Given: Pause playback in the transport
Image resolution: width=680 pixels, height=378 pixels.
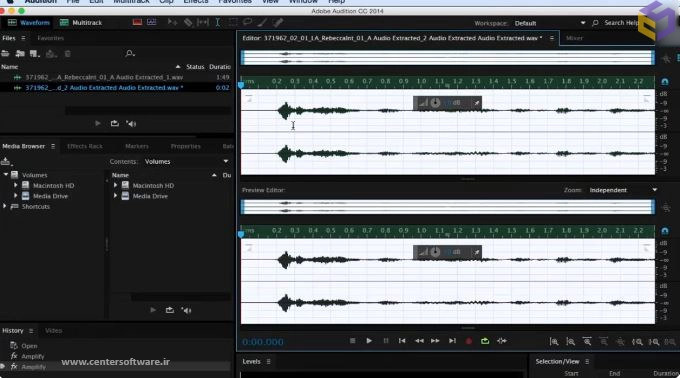Looking at the screenshot, I should [386, 341].
